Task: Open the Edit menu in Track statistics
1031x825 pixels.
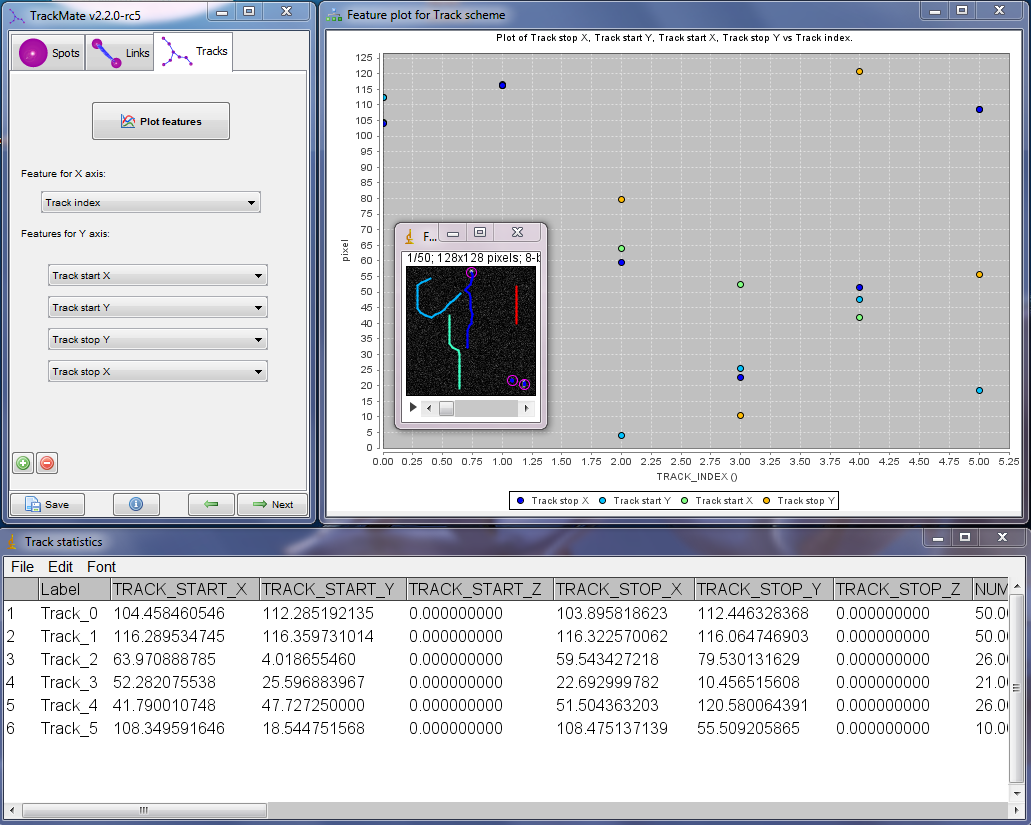Action: point(60,567)
